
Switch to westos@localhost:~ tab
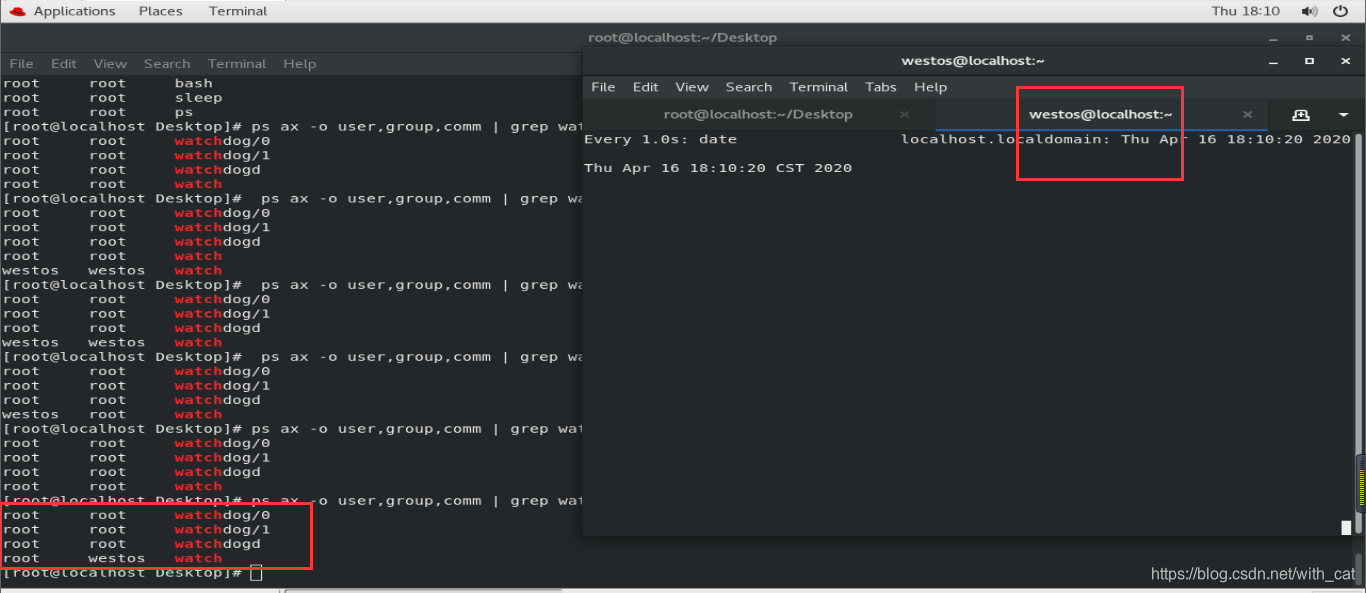pyautogui.click(x=1100, y=114)
